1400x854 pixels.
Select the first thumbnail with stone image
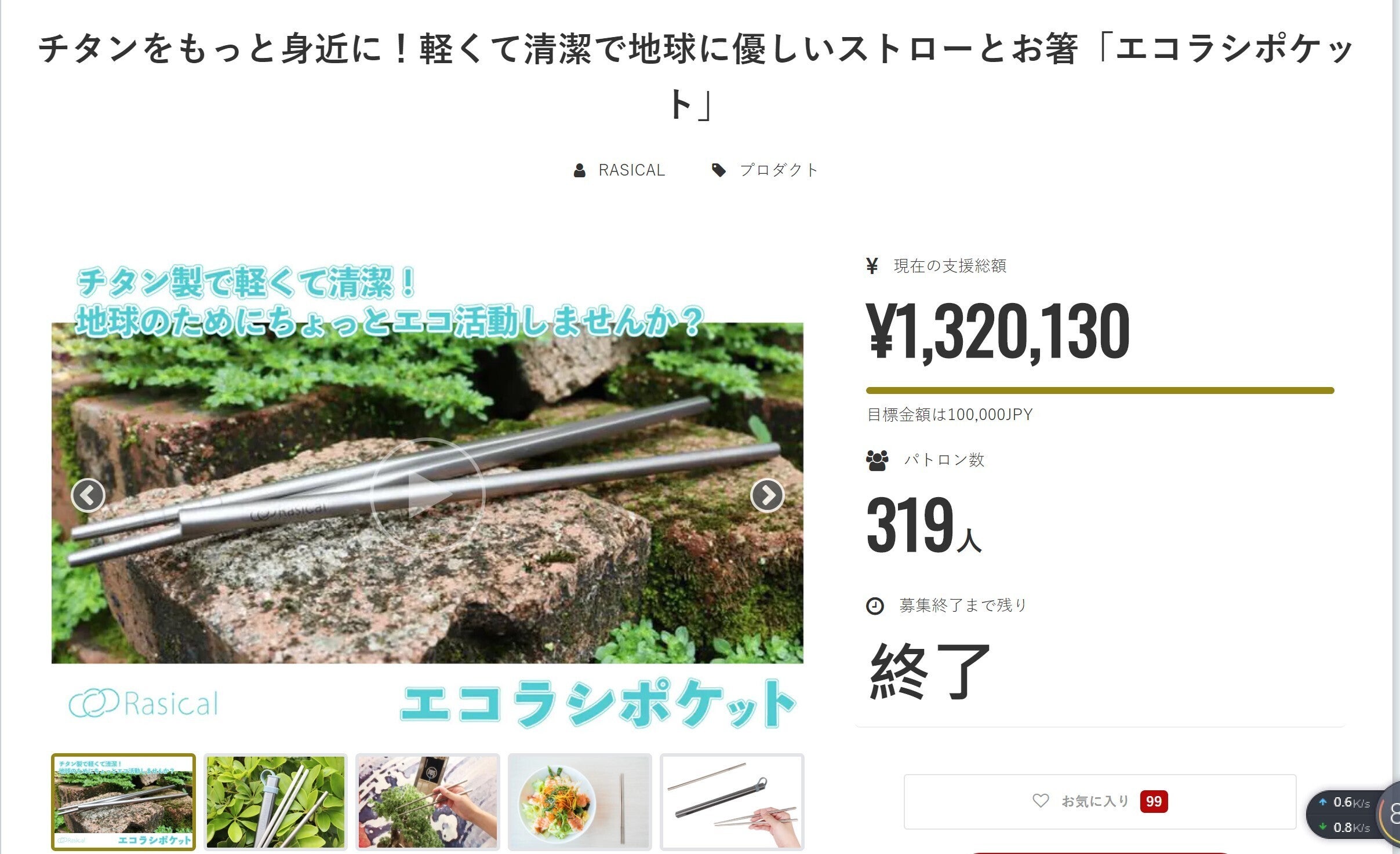pyautogui.click(x=123, y=802)
